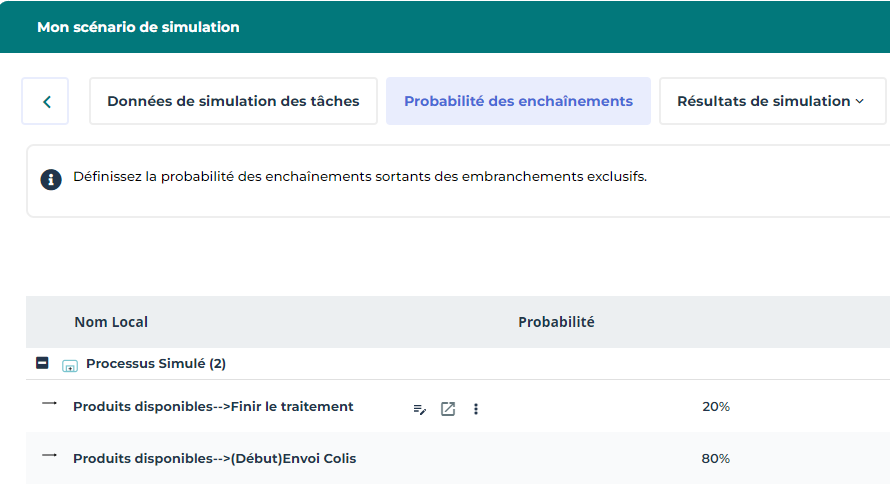
Task: Open the Résultats de simulation dropdown
Action: click(x=770, y=101)
